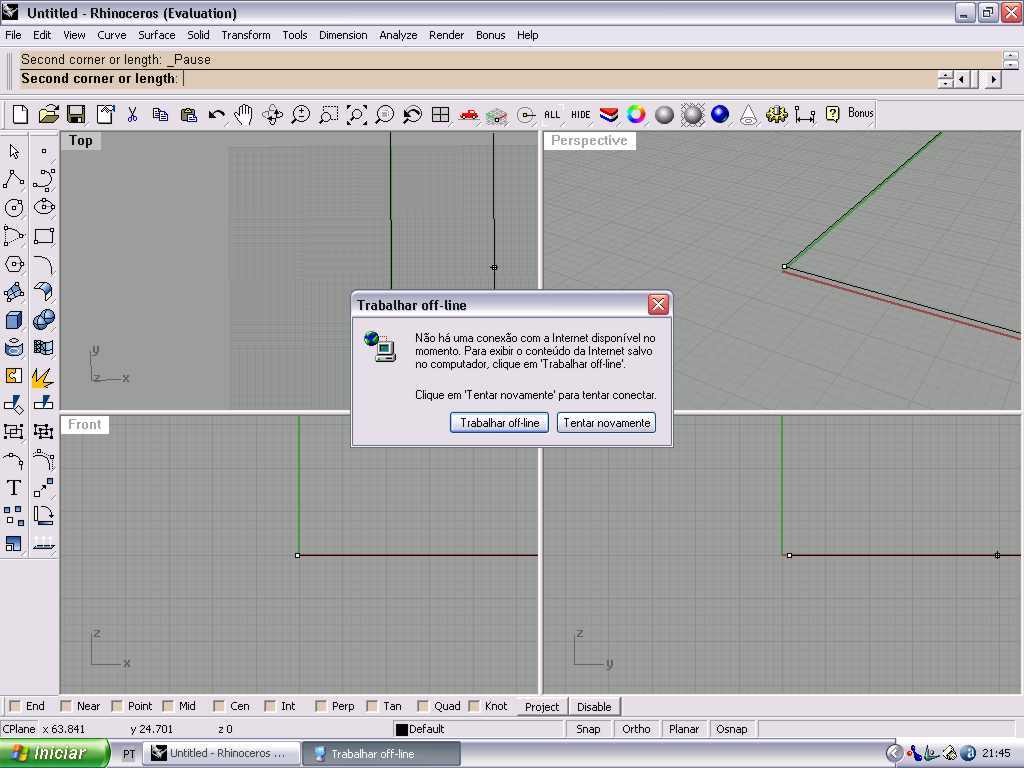Click the Top viewport title label
This screenshot has height=768, width=1024.
81,140
